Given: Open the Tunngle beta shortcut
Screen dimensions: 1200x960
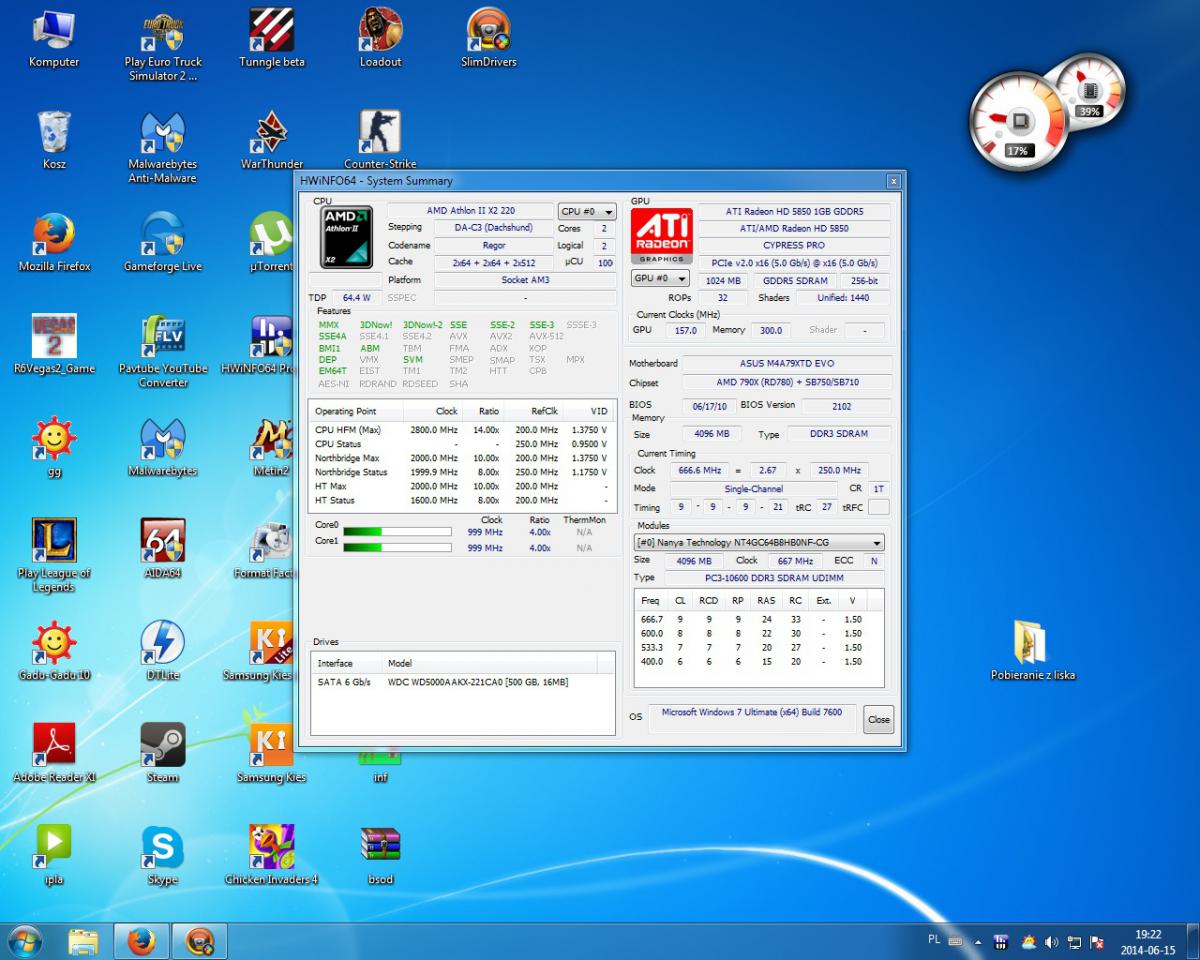Looking at the screenshot, I should tap(271, 38).
